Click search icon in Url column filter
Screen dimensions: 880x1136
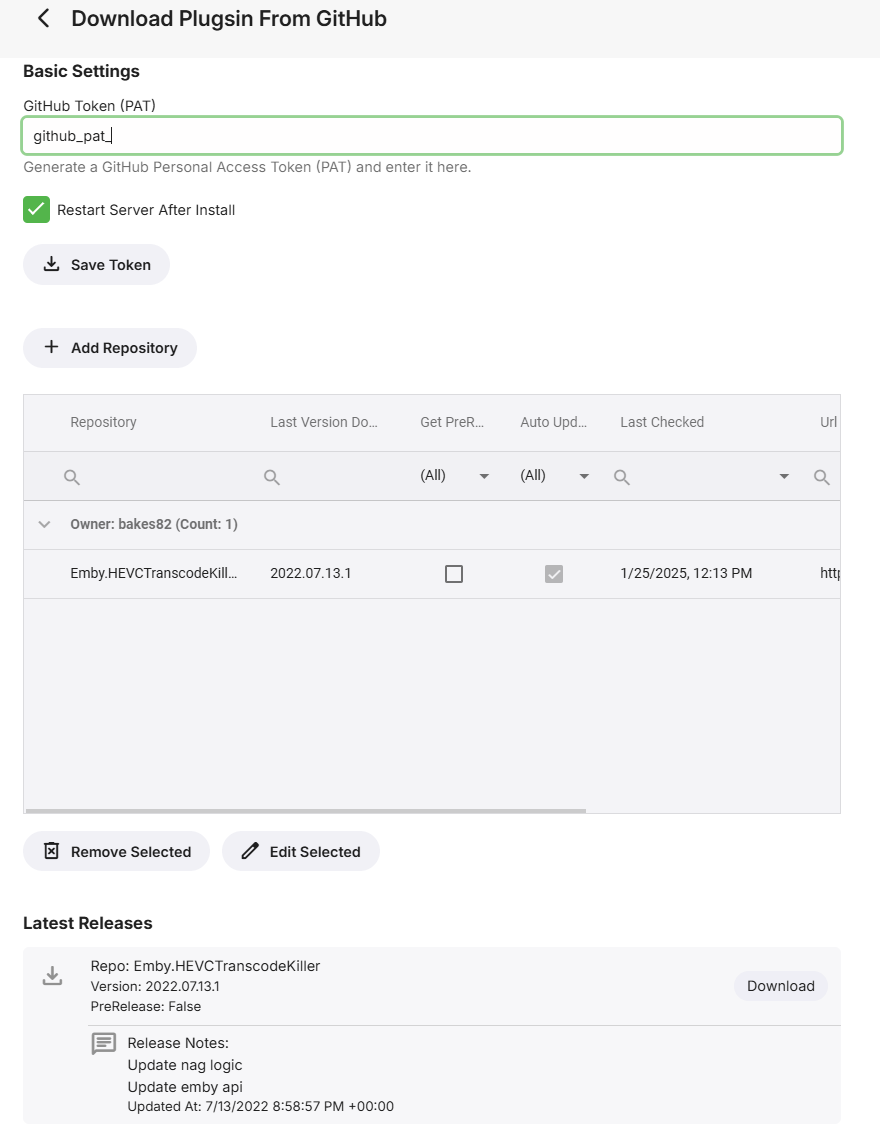(822, 478)
